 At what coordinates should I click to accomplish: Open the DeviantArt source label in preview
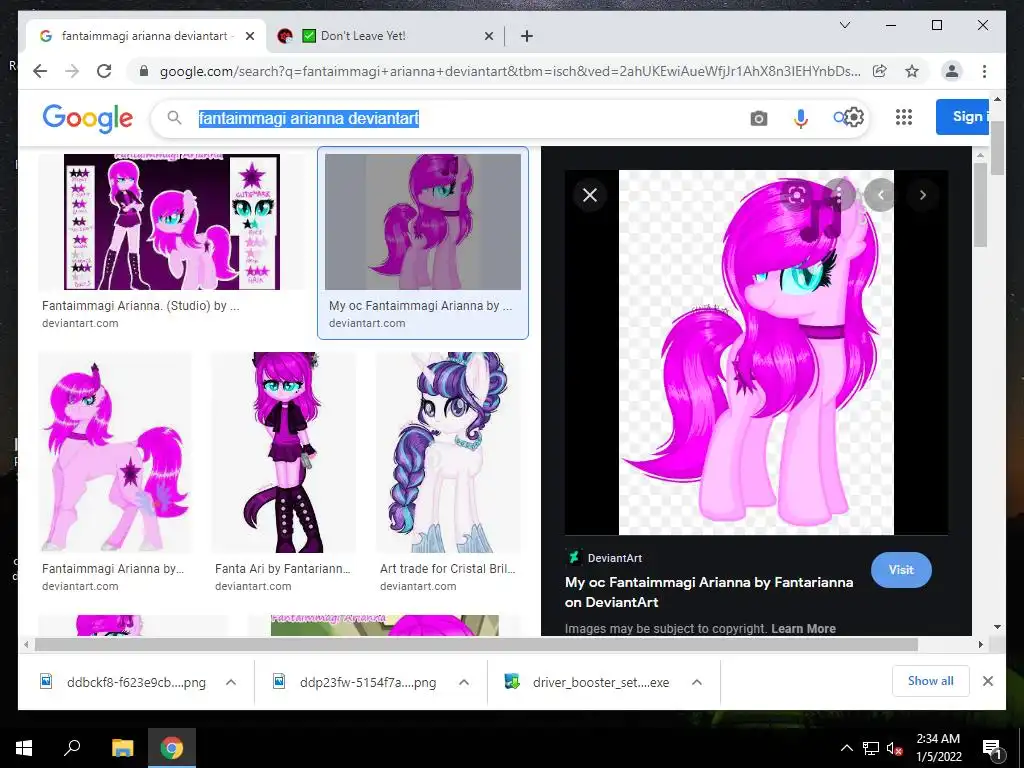coord(604,558)
